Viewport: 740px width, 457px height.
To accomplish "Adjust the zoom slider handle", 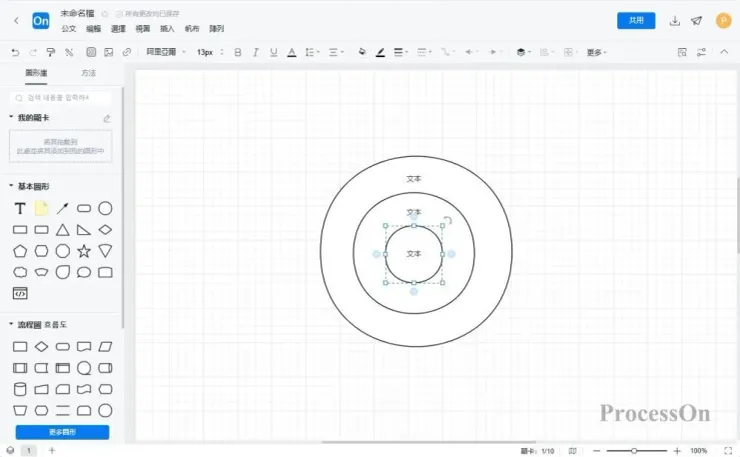I will pos(634,451).
